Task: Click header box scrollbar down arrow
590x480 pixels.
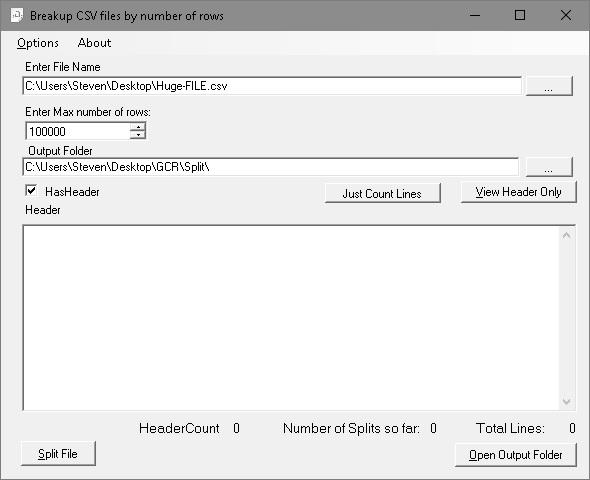Action: 567,401
